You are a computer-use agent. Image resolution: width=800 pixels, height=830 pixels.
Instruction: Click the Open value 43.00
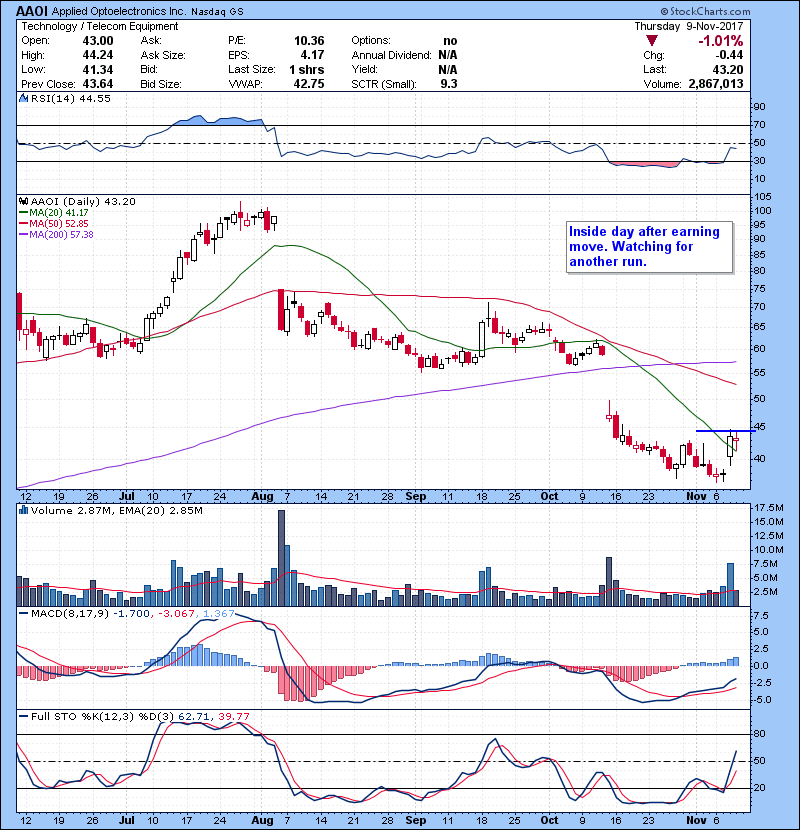tap(97, 41)
